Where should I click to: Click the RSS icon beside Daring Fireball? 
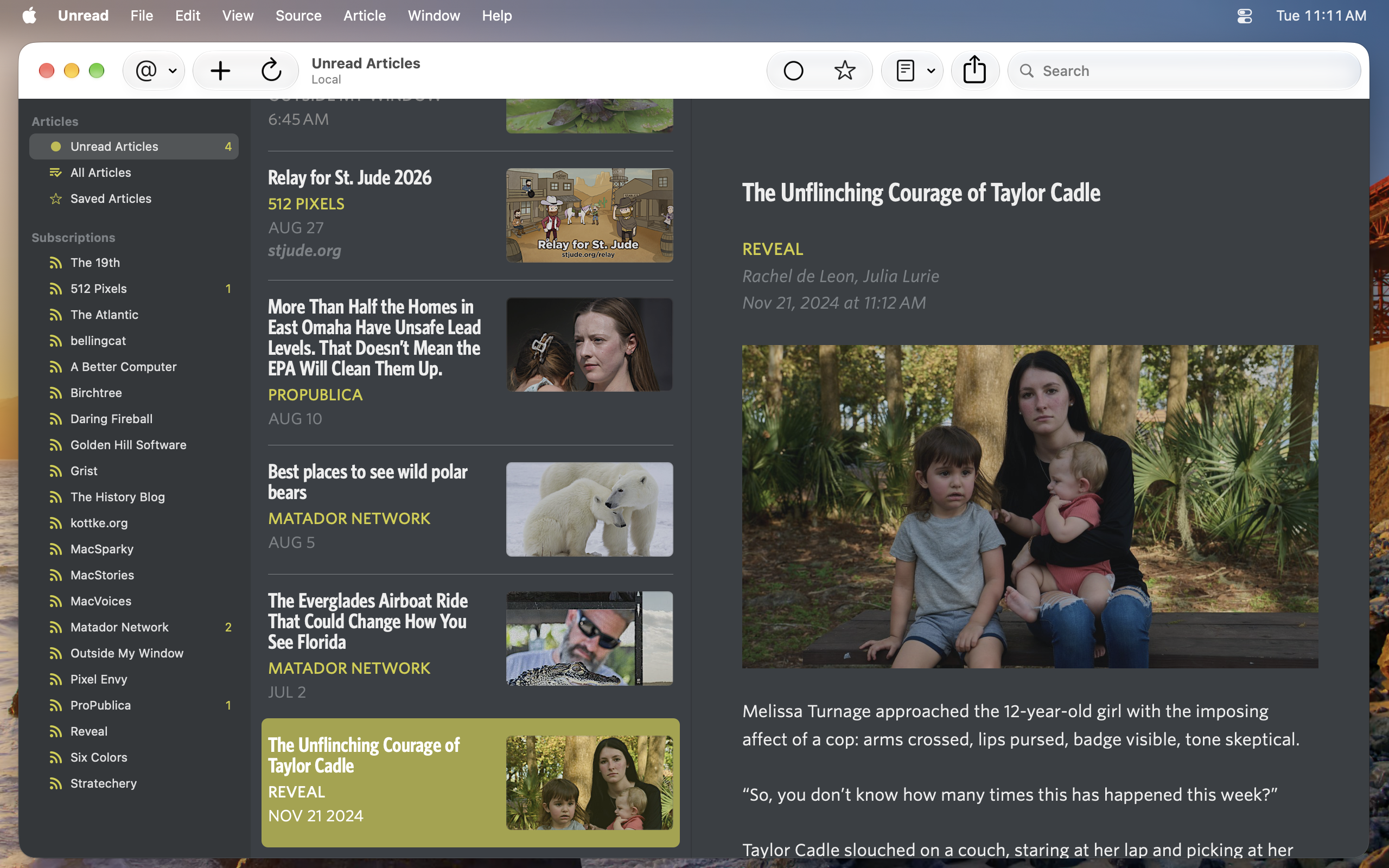[56, 419]
